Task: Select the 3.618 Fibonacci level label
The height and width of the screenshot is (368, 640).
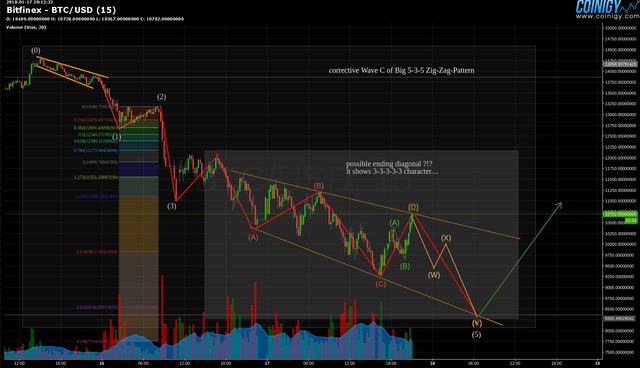Action: [97, 307]
